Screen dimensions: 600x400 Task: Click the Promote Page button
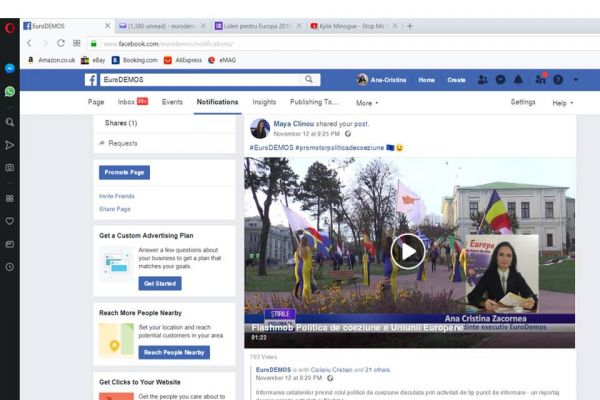tap(124, 173)
